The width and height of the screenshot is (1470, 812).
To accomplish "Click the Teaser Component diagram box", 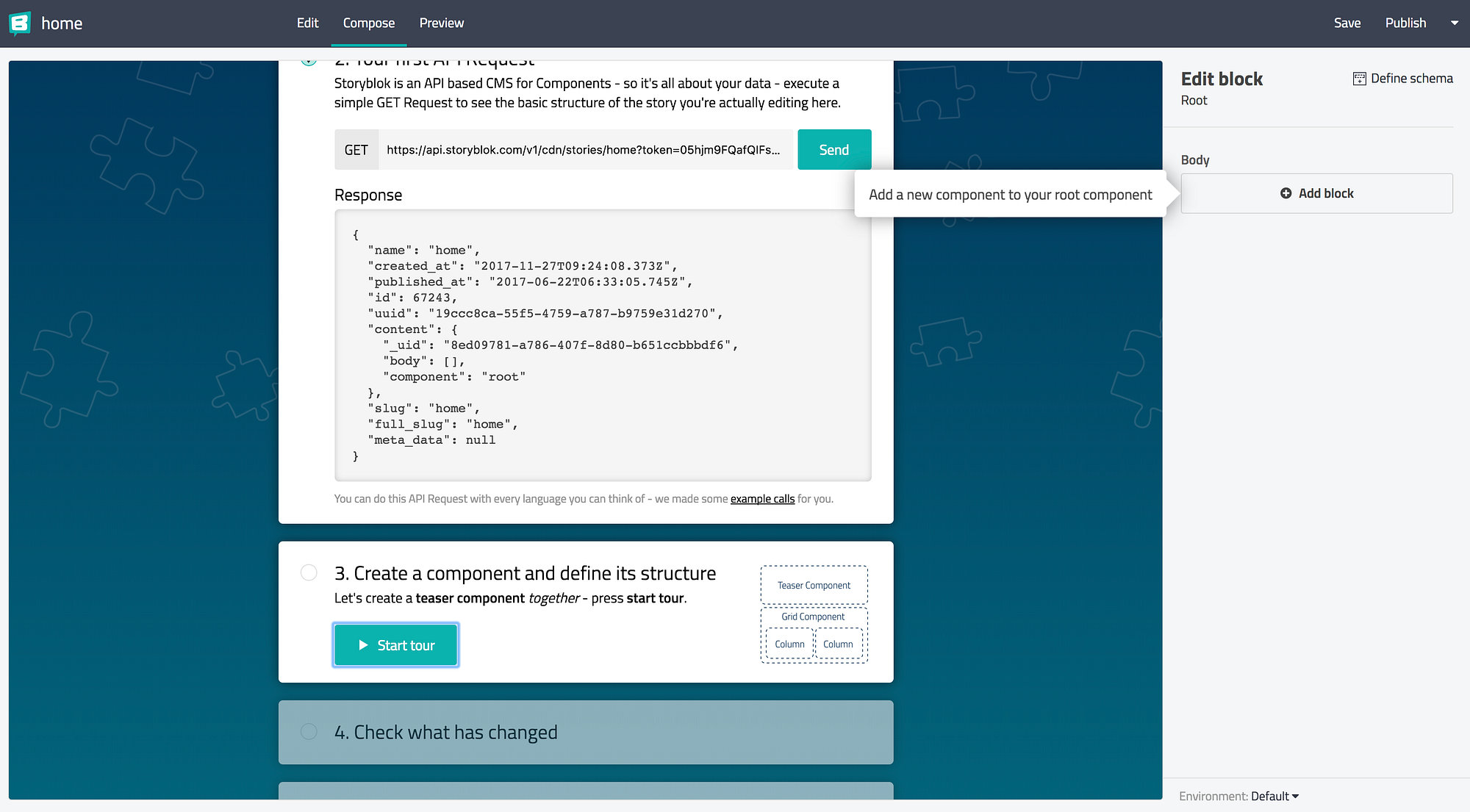I will (814, 585).
